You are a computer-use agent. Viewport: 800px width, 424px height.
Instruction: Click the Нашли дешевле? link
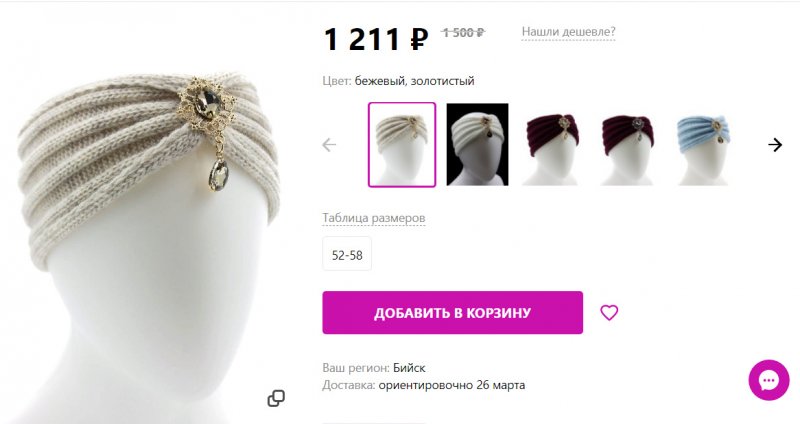coord(568,32)
